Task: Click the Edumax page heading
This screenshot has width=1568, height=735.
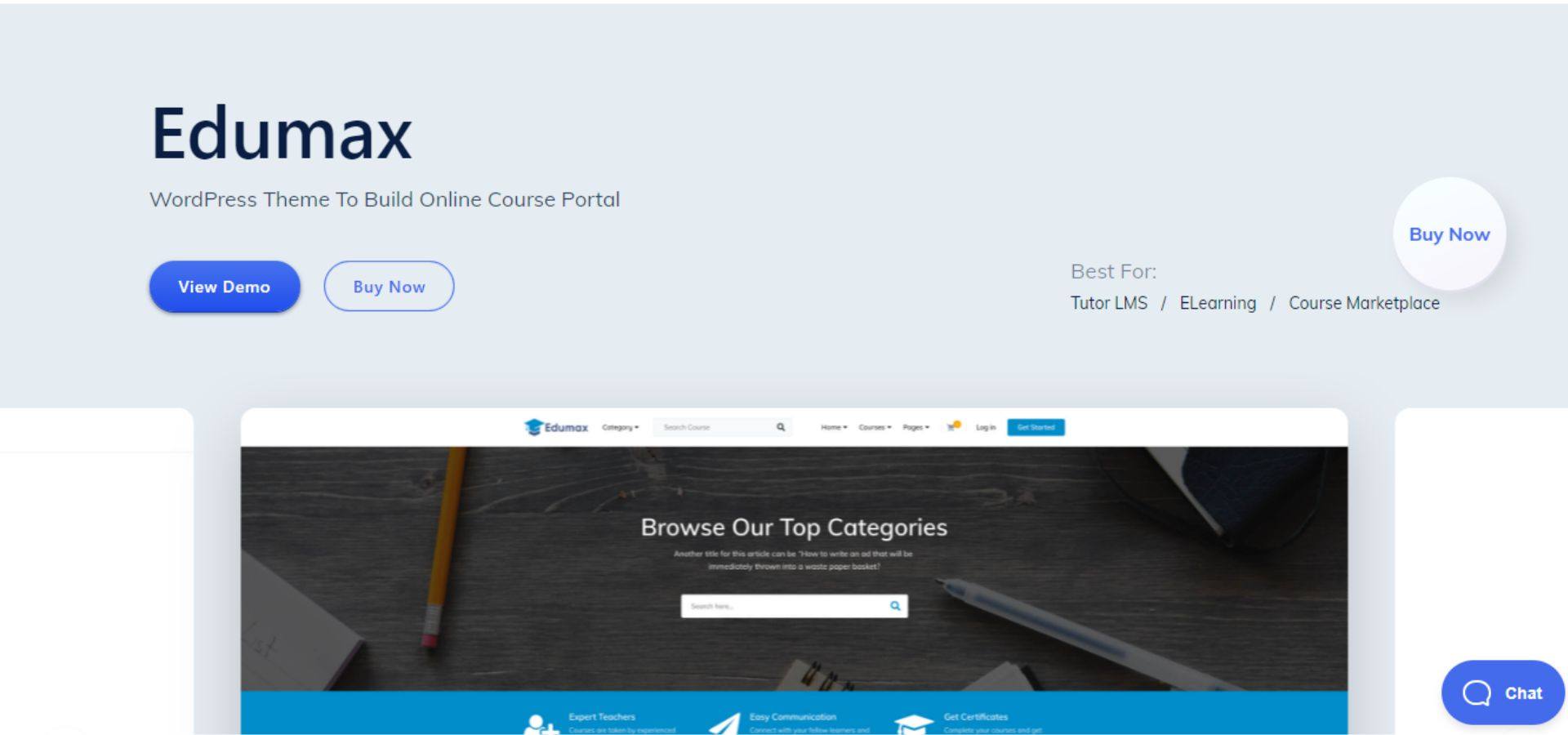Action: 282,133
